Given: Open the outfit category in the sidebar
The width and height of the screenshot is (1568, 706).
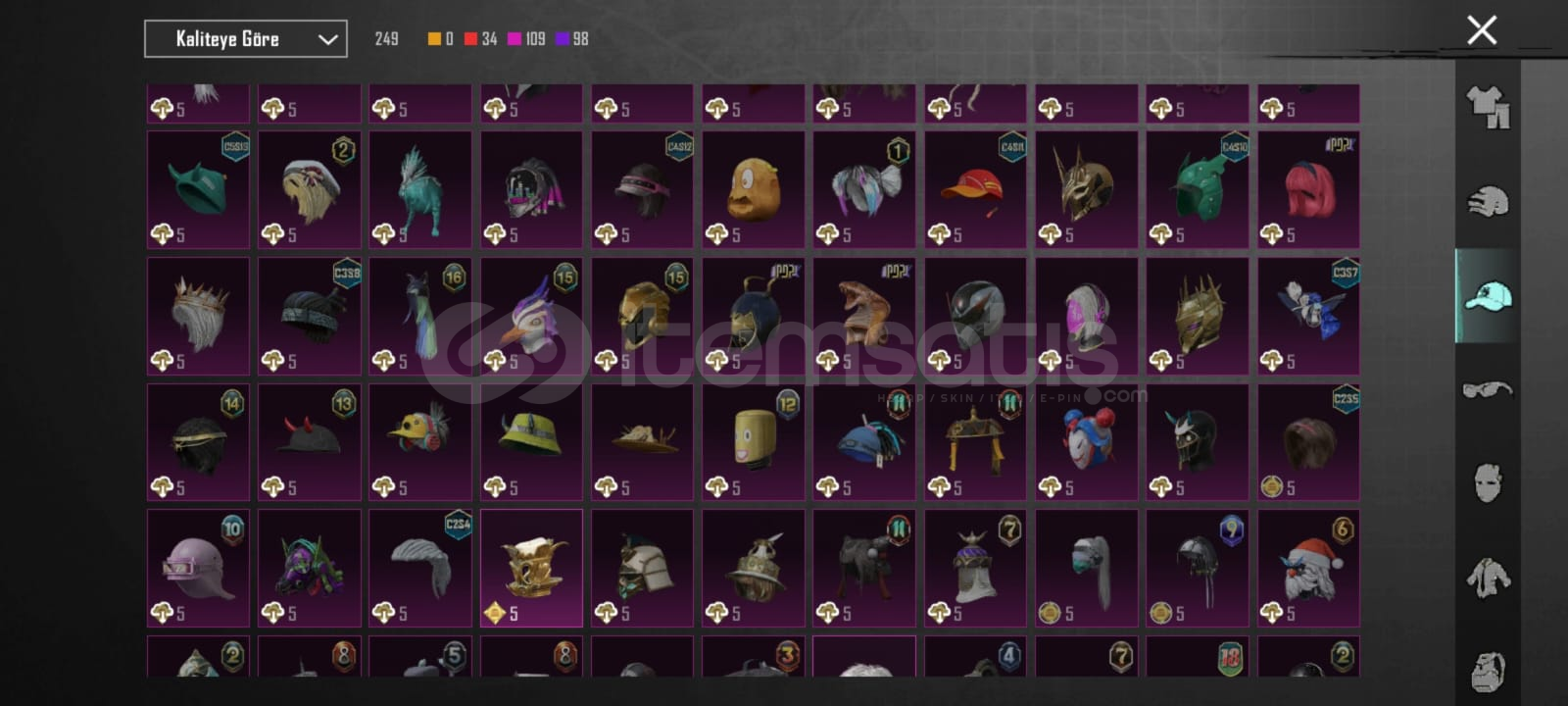Looking at the screenshot, I should pyautogui.click(x=1488, y=107).
